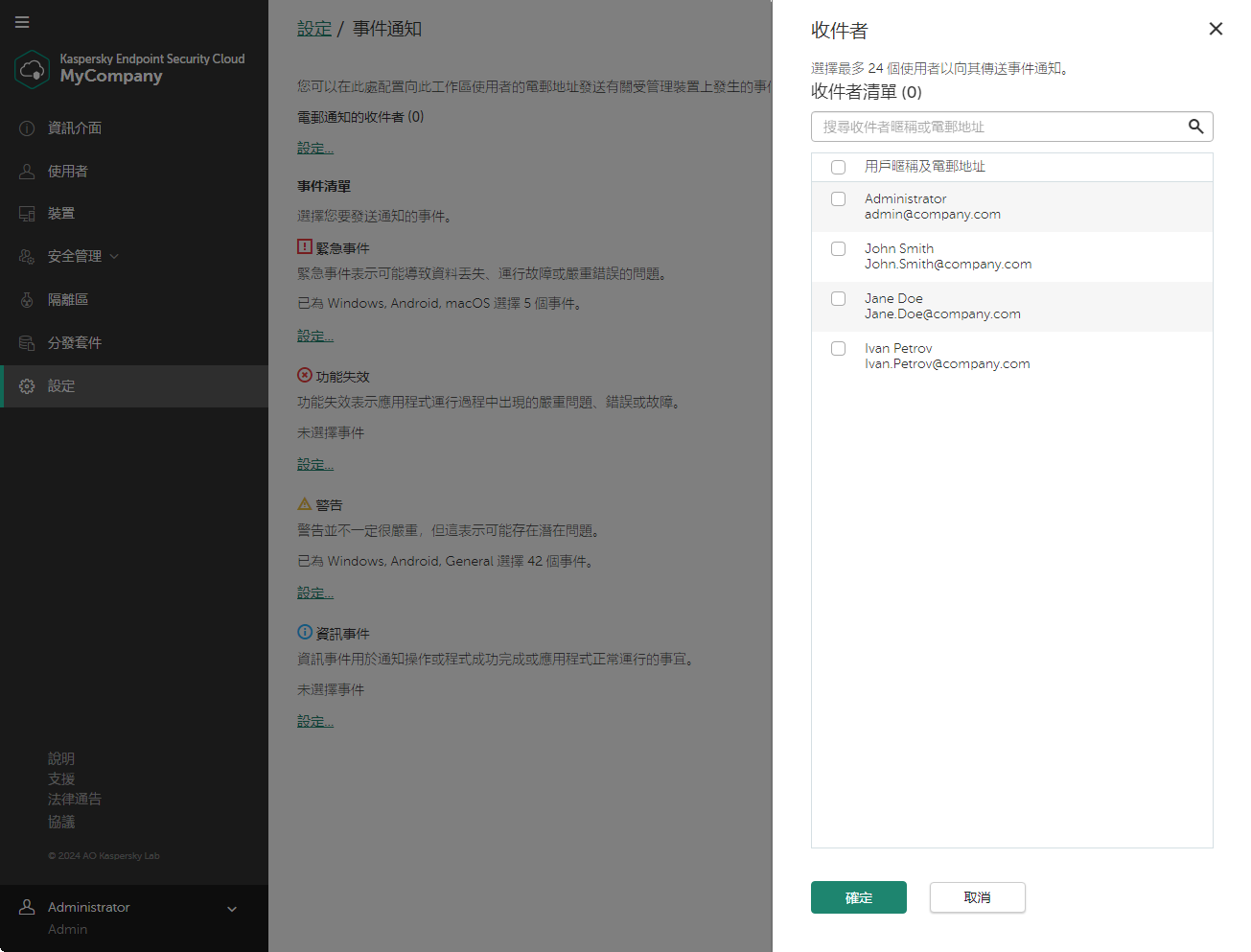Select the 分發套件 distribution packages icon
This screenshot has height=952, width=1251.
(27, 342)
